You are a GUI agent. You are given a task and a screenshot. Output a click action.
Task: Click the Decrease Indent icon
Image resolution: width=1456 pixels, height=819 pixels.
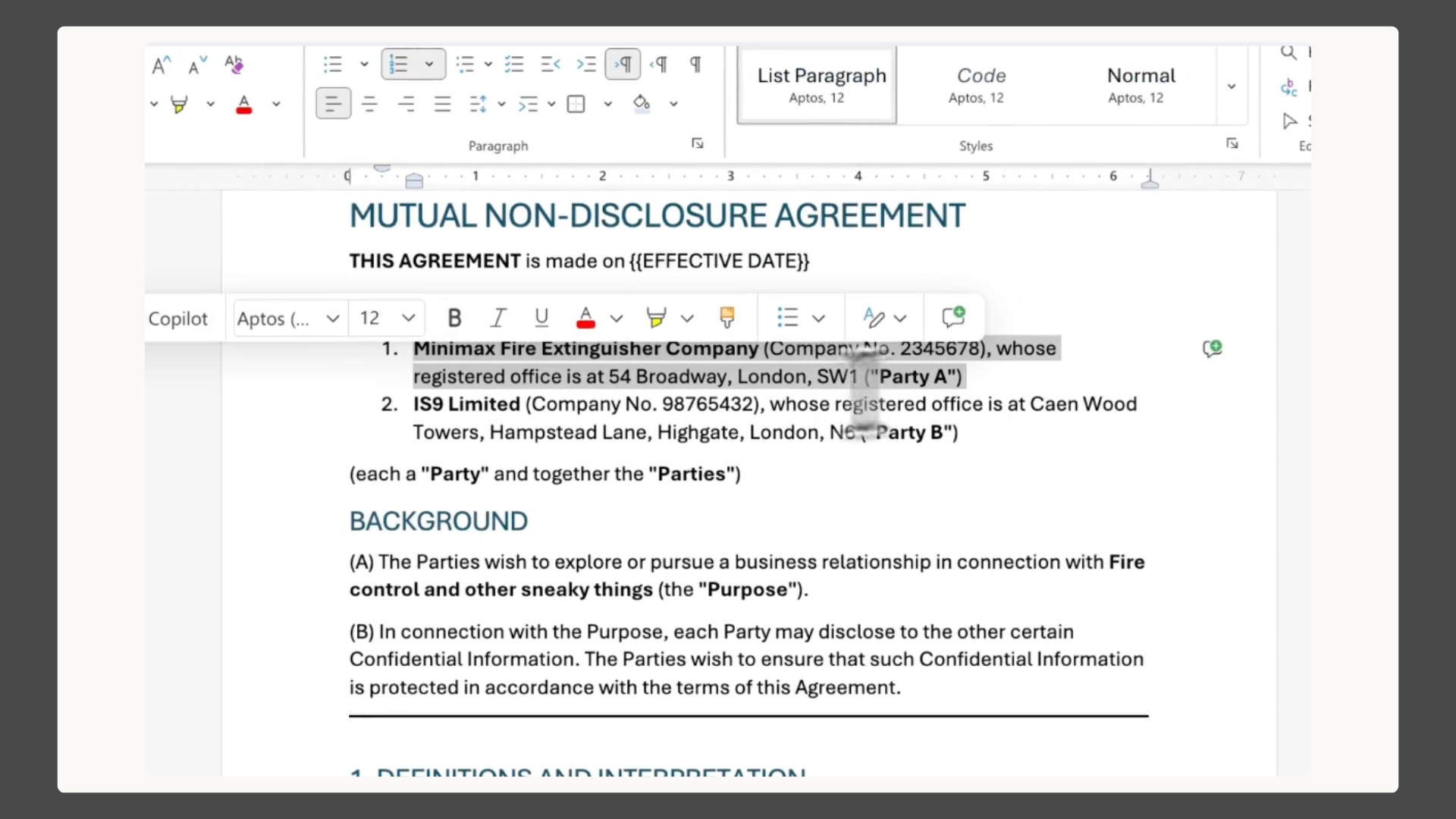[x=551, y=64]
